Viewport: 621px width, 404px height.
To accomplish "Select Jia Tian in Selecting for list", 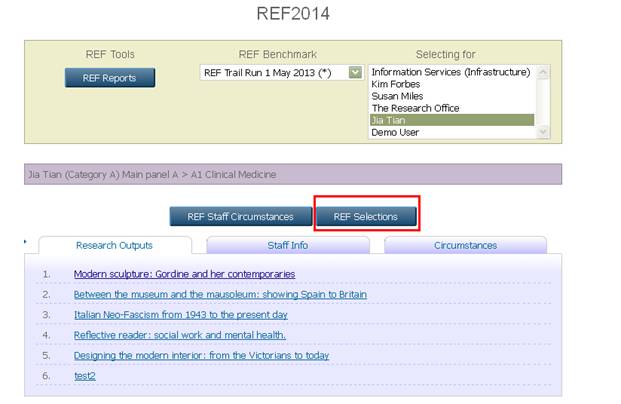I will pyautogui.click(x=452, y=120).
